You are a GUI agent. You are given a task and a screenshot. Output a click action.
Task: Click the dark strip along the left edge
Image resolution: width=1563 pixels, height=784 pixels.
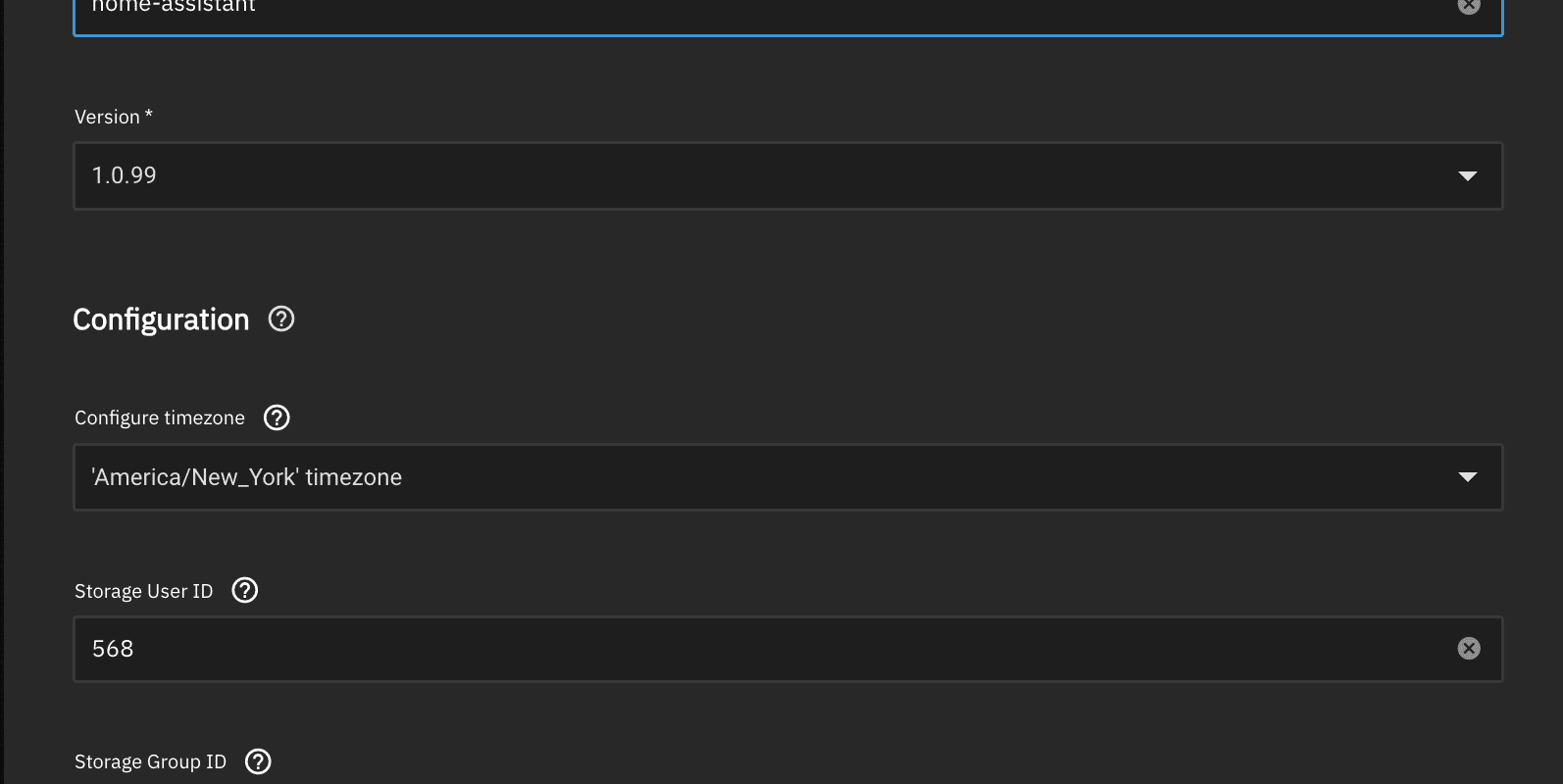point(2,392)
